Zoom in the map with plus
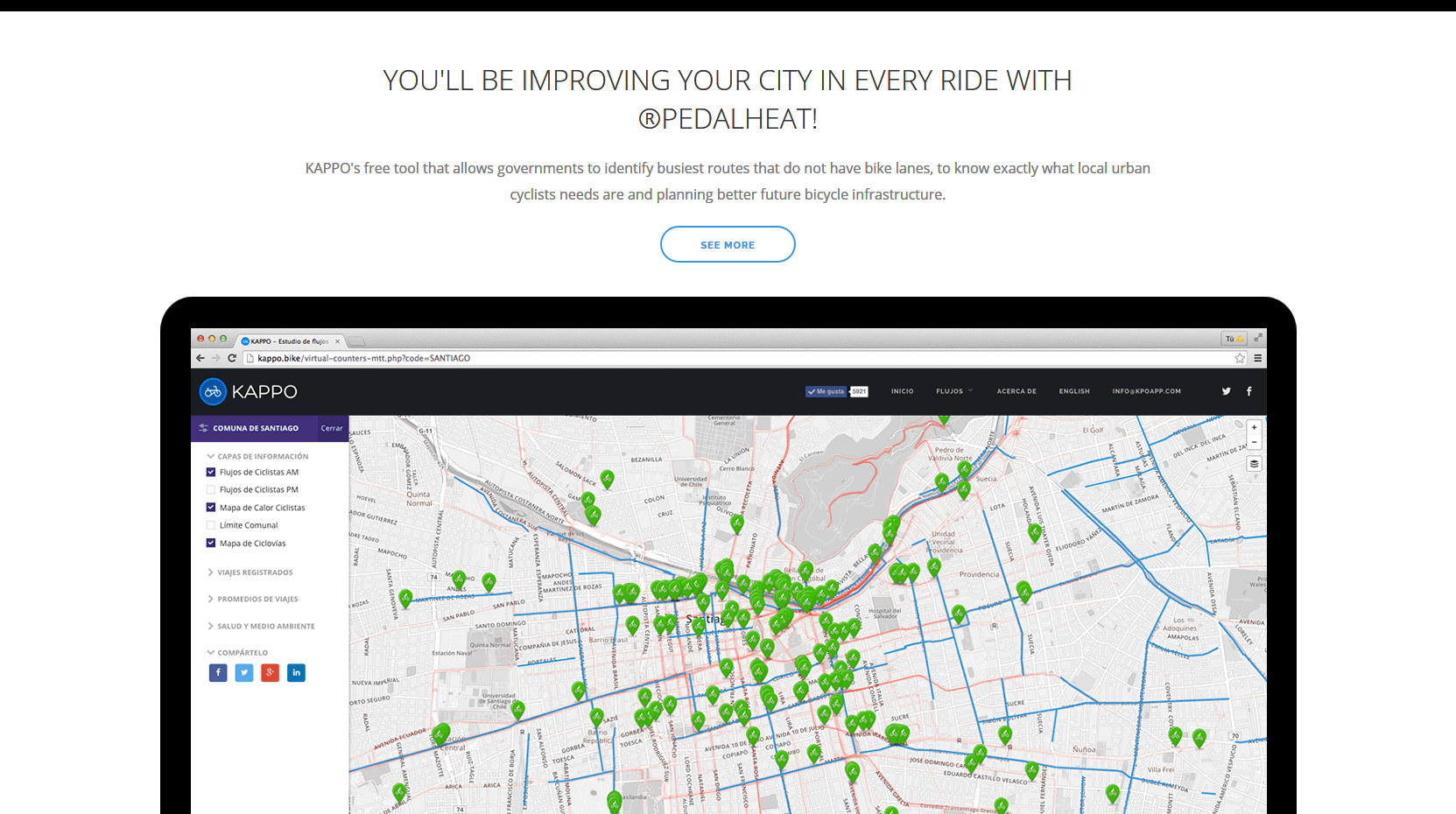 (1255, 428)
